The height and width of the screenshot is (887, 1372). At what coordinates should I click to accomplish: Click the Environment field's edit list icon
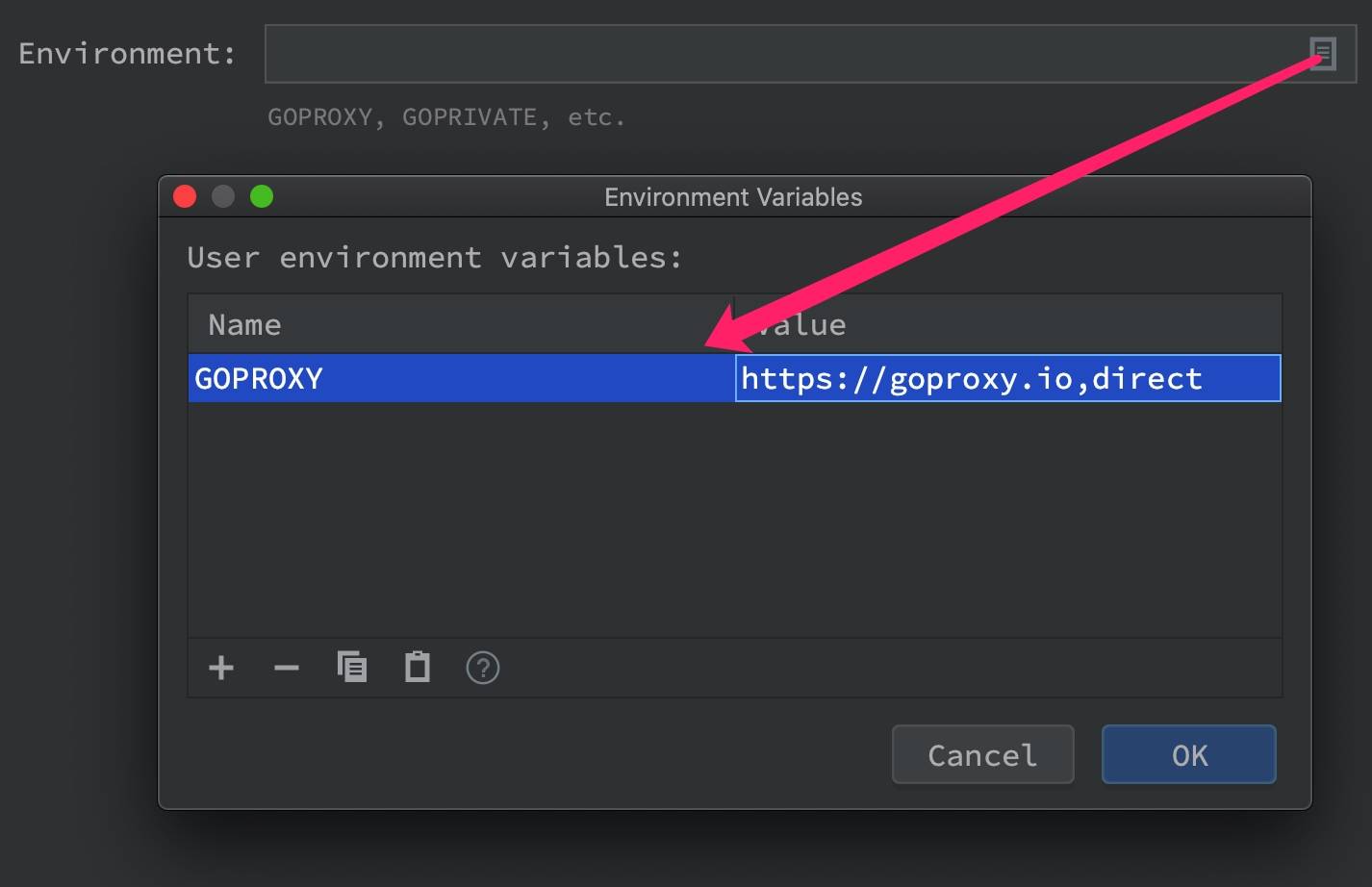(1323, 53)
